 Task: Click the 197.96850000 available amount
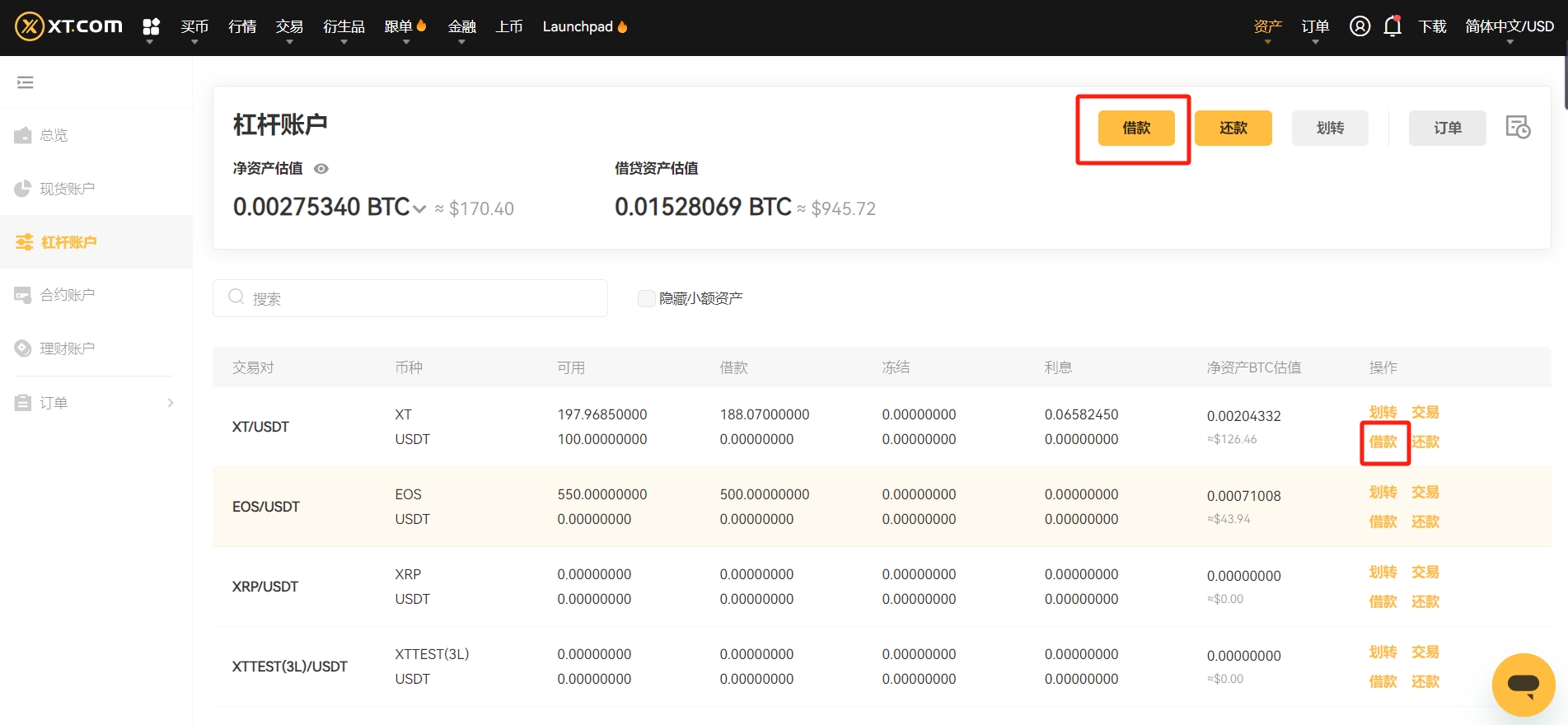(601, 414)
